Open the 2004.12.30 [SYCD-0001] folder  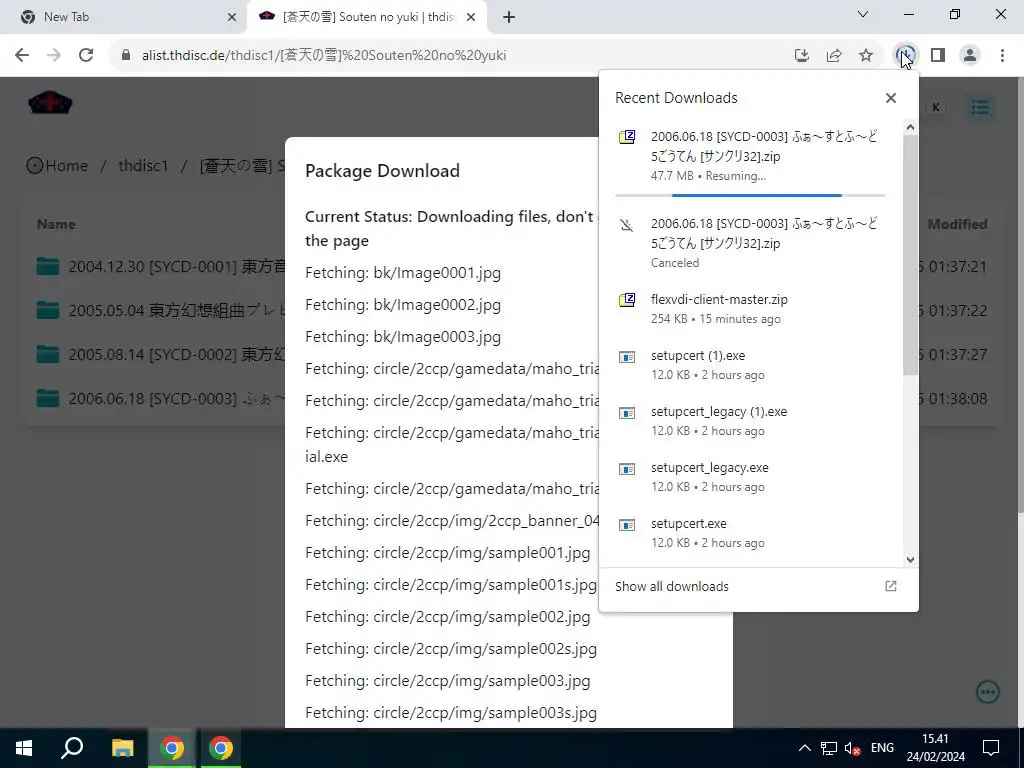coord(161,266)
